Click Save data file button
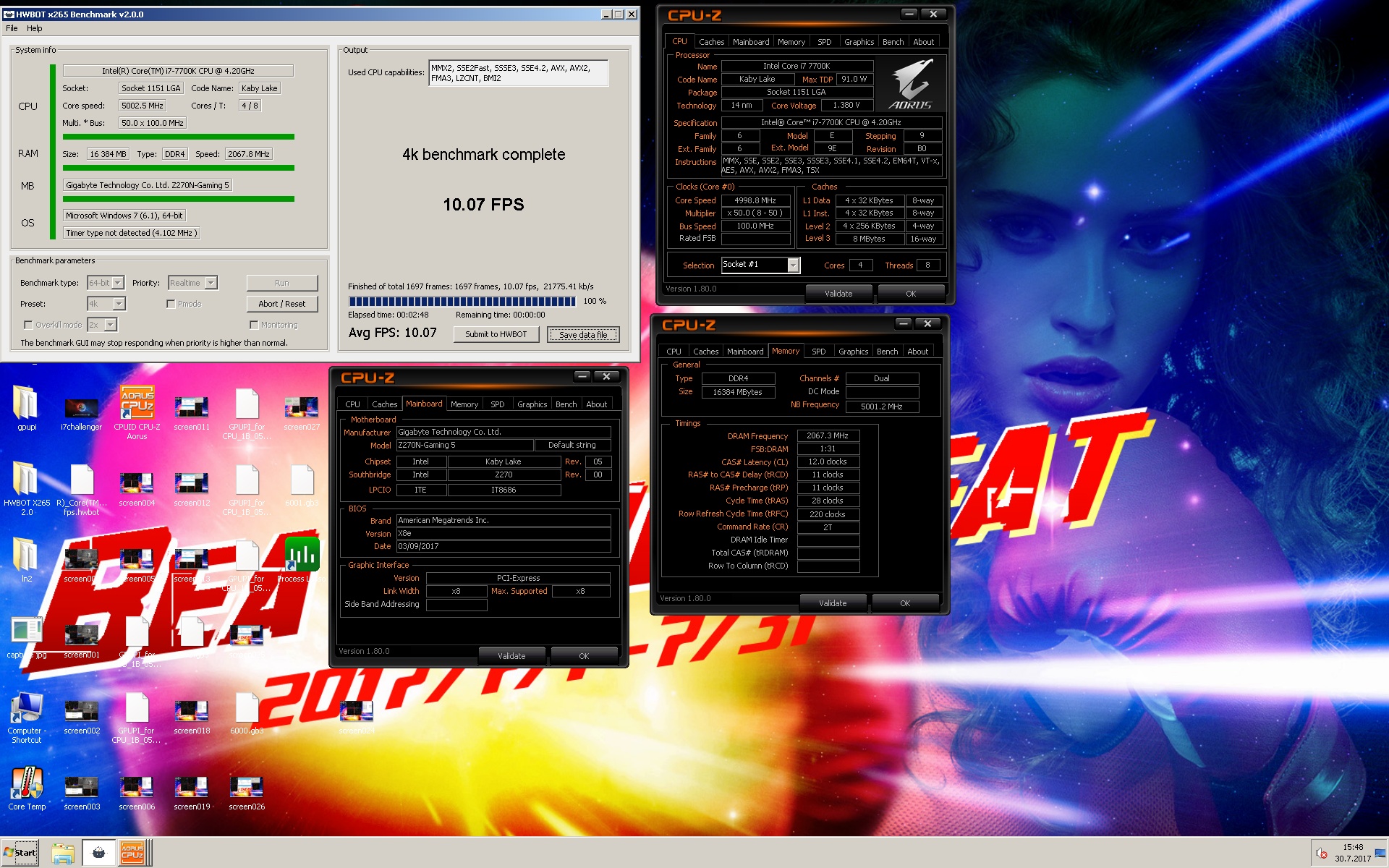The image size is (1389, 868). tap(583, 334)
